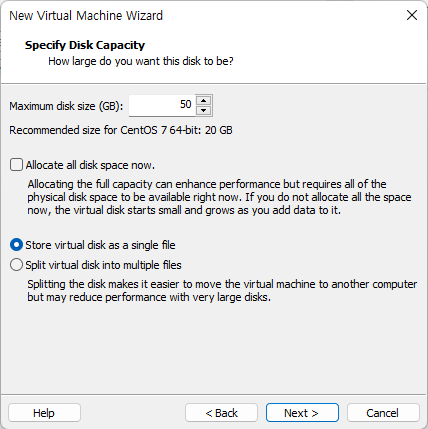Close the New Virtual Machine Wizard window
This screenshot has height=429, width=428.
[412, 15]
